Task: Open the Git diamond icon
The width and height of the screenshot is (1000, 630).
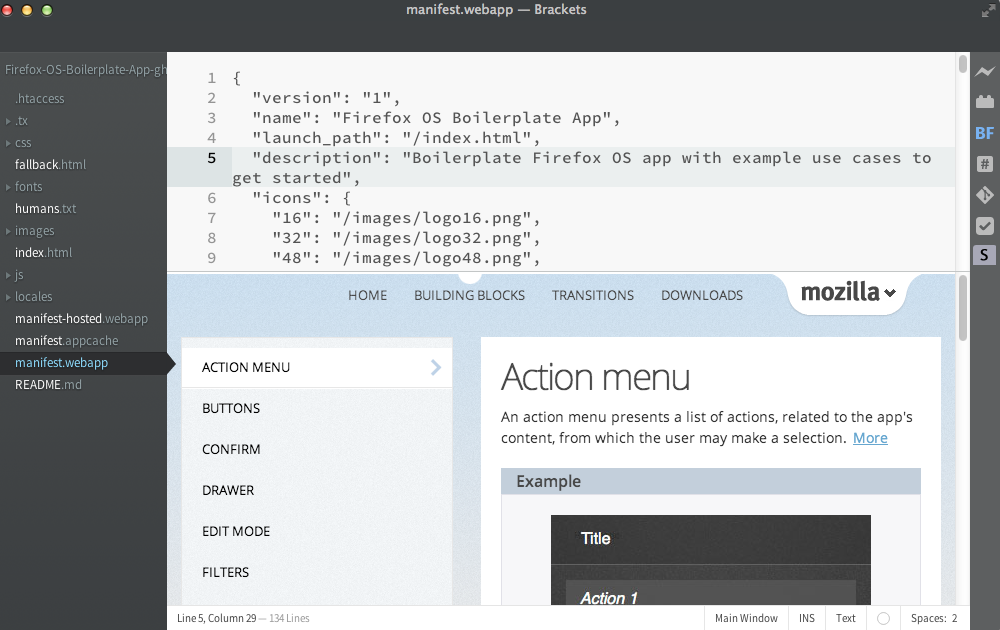Action: tap(985, 194)
